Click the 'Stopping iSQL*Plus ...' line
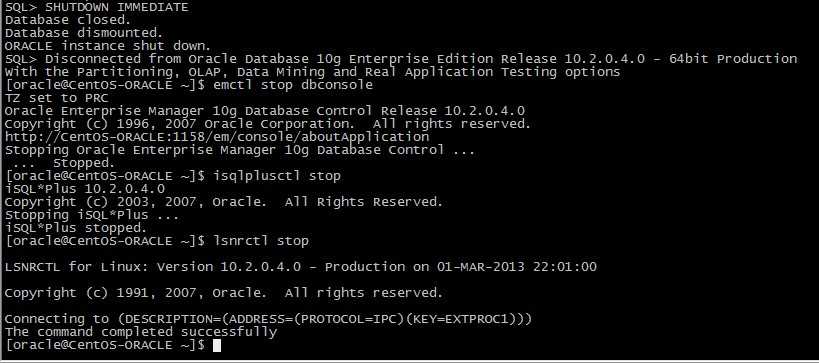 (x=92, y=215)
